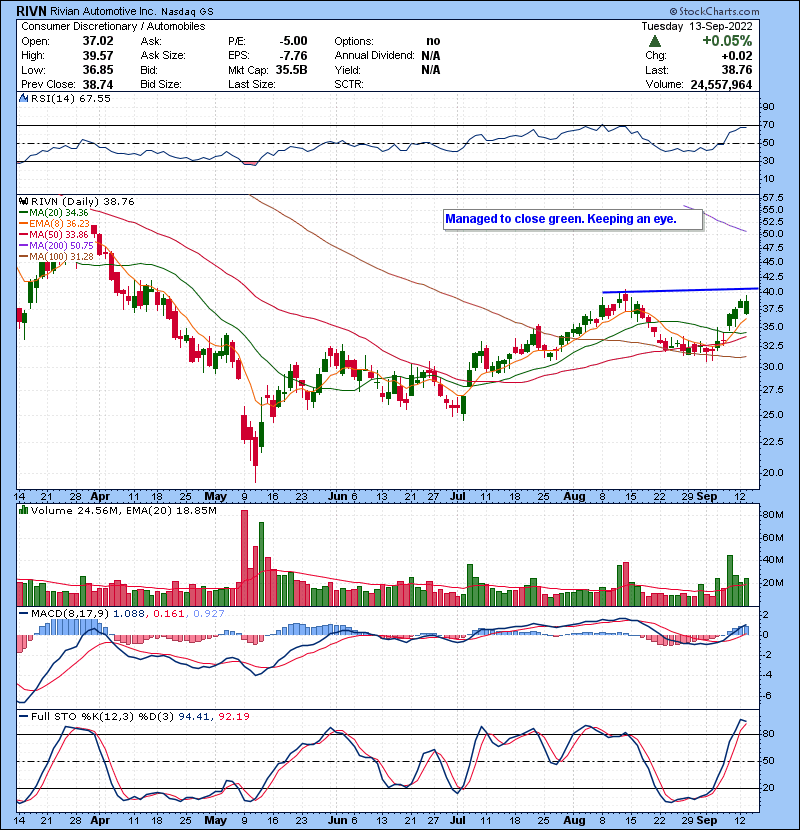Click the Open value 37.02
The image size is (800, 830).
point(98,41)
